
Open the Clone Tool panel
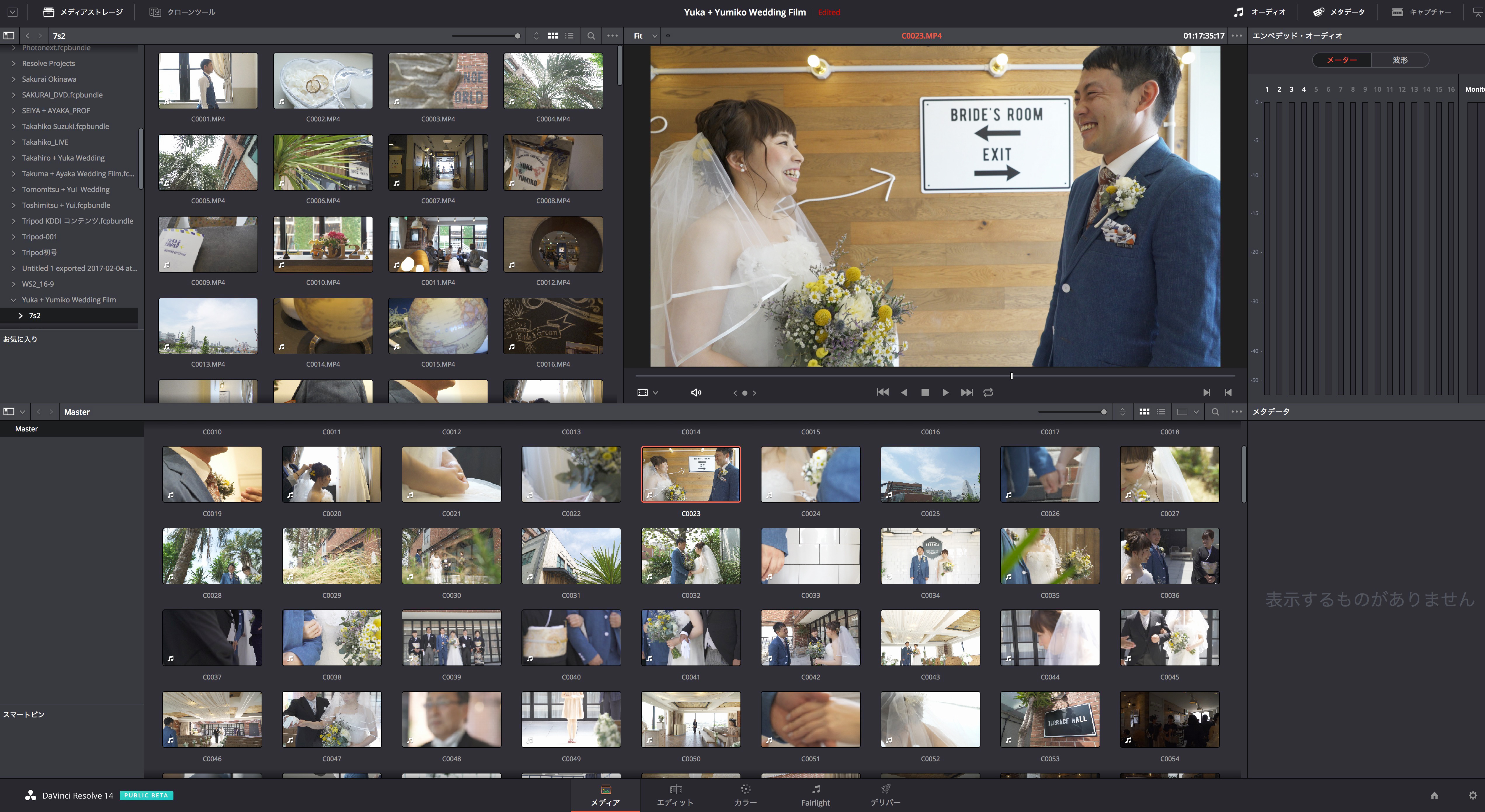(182, 12)
